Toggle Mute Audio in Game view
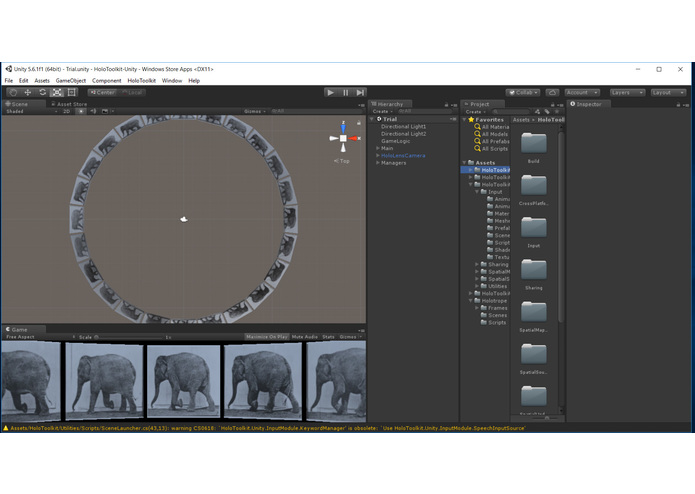 click(305, 337)
